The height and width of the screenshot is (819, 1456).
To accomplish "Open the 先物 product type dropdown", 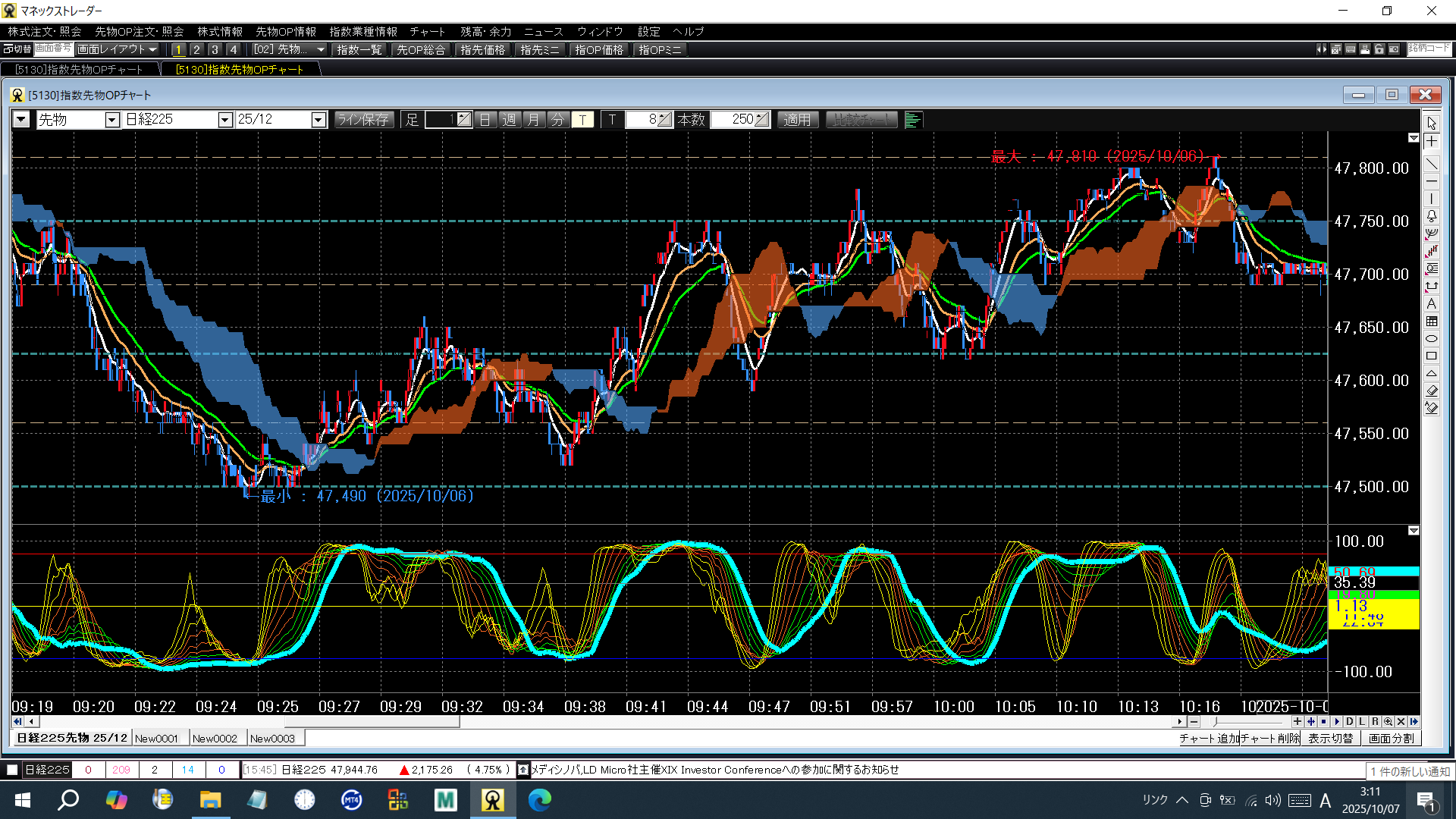I will 111,120.
